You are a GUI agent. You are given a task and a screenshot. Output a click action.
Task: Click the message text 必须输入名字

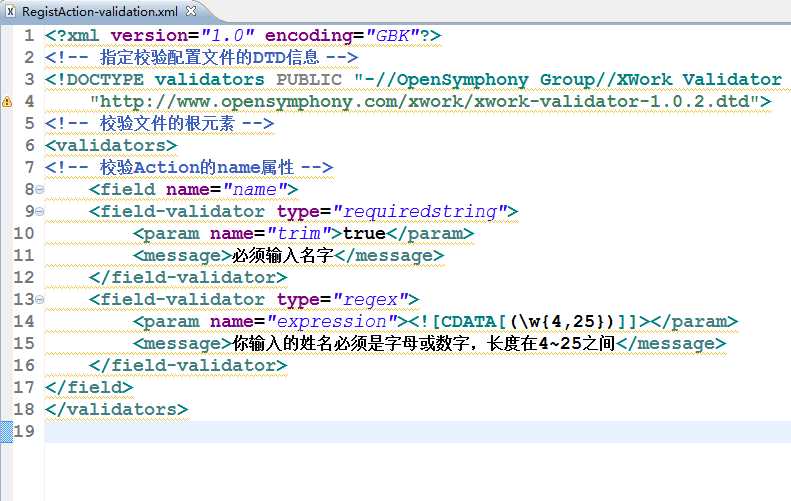[283, 255]
